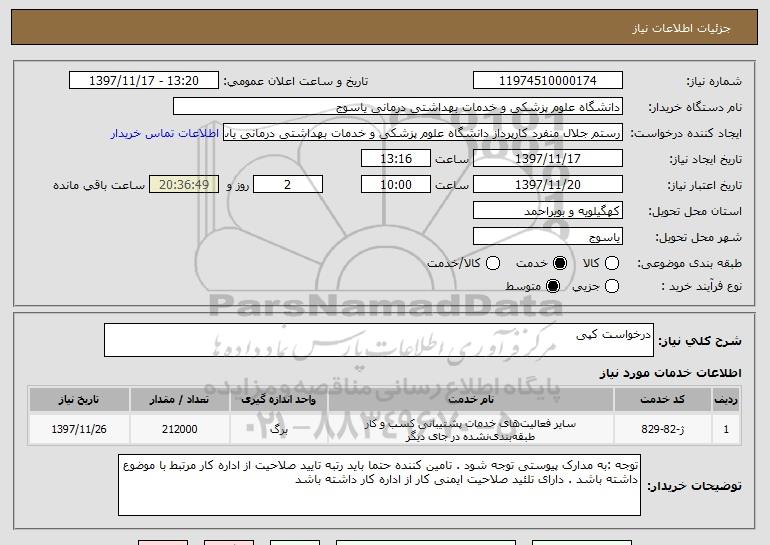
Task: Click the validity time field 10:00
Action: (x=396, y=185)
